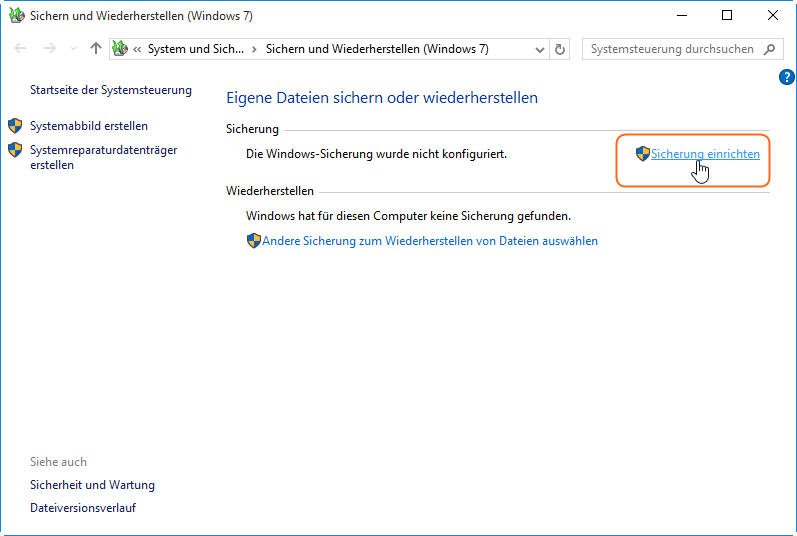
Task: Close the Sichern und Wiederherstellen window
Action: click(x=773, y=15)
